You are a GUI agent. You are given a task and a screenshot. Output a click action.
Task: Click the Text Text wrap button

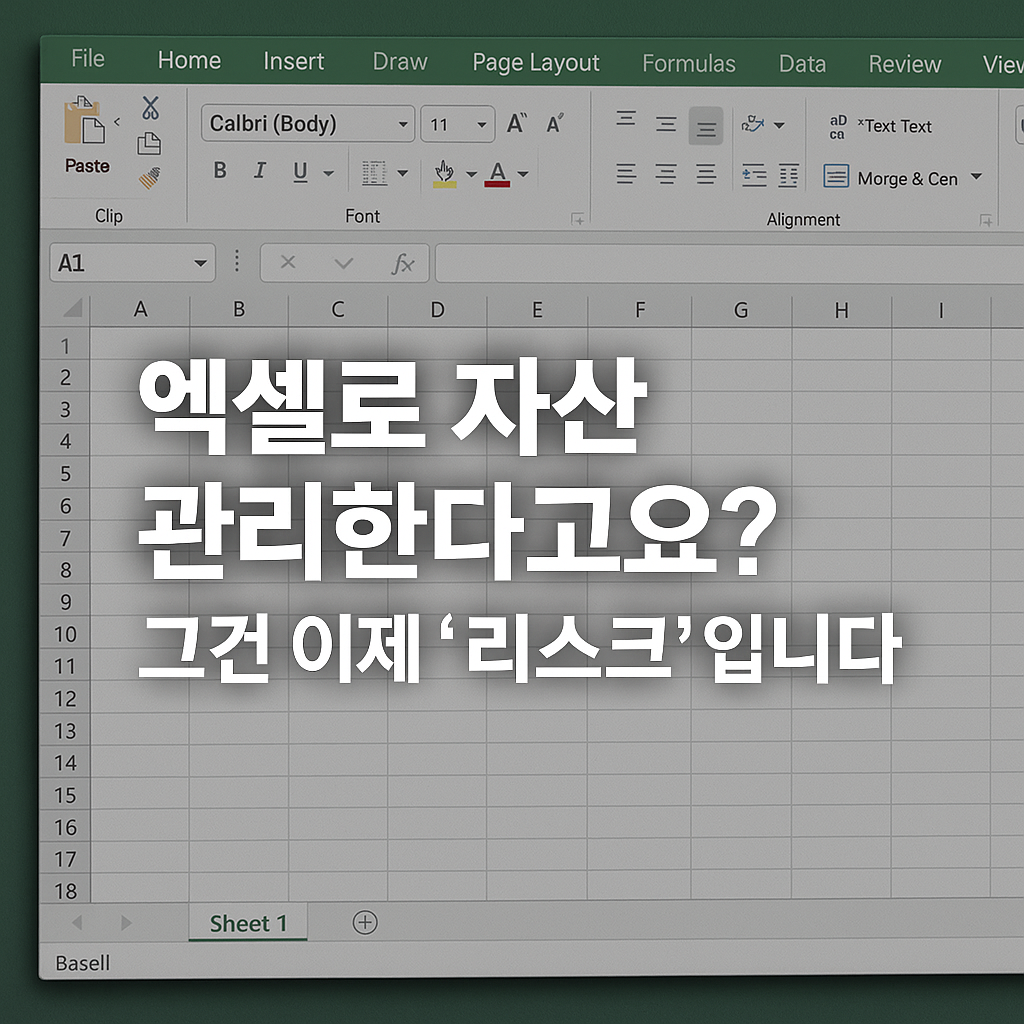click(x=880, y=127)
